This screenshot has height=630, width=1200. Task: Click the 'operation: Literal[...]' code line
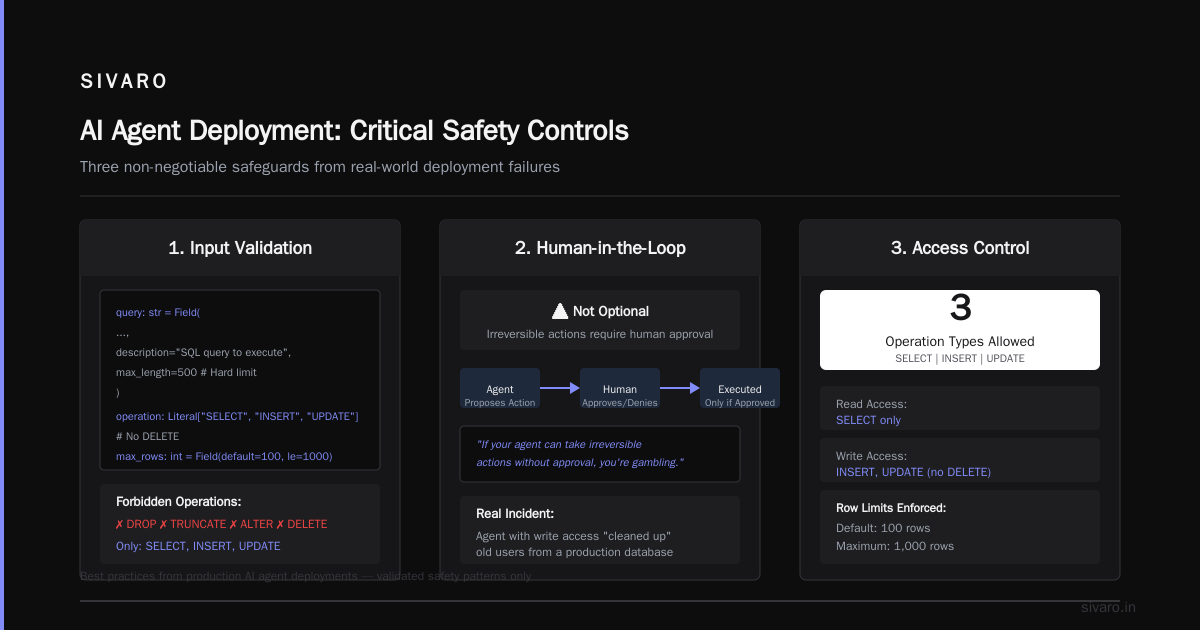point(237,415)
